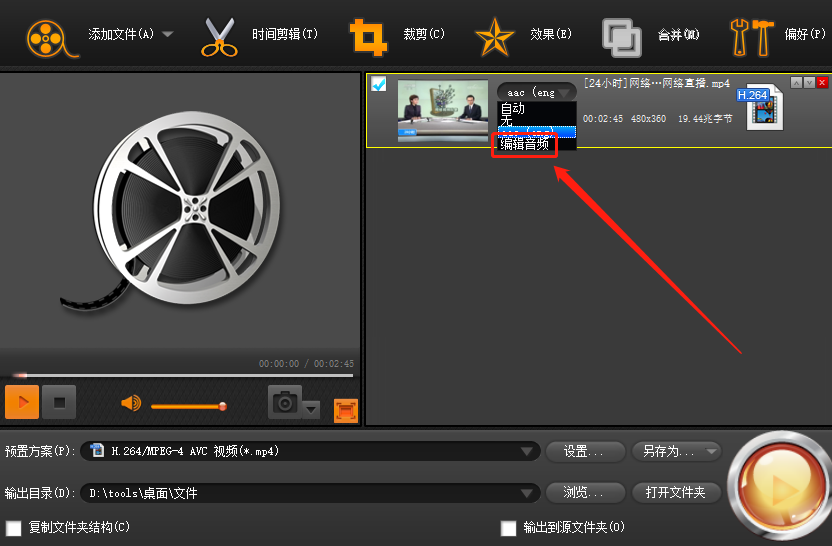
Task: Open the aac (eng audio track dropdown
Action: coord(536,92)
